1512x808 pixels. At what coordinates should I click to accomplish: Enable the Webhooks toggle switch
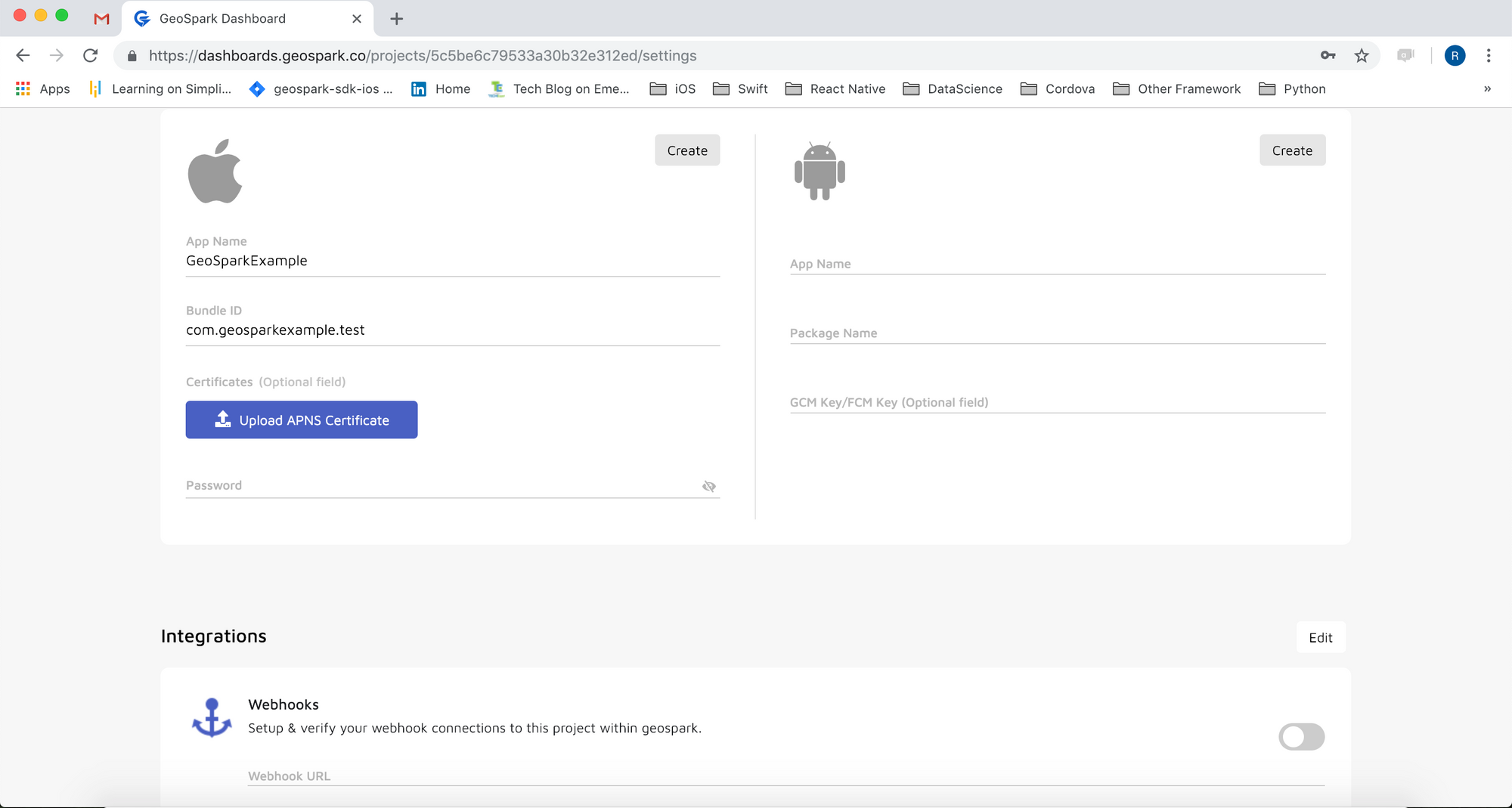[1301, 737]
